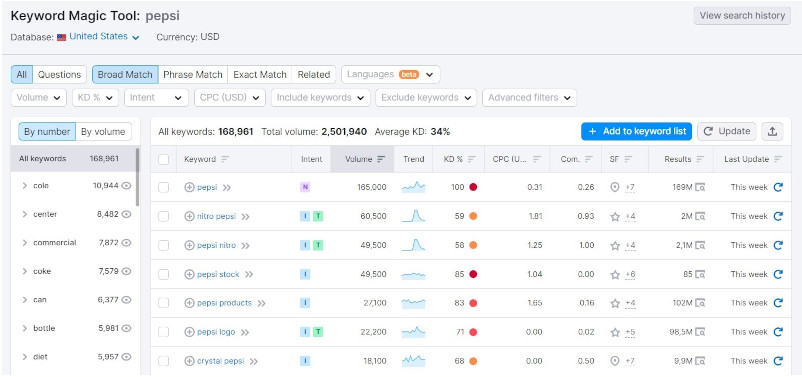The width and height of the screenshot is (802, 377).
Task: Click Add to keyword list button
Action: [636, 131]
